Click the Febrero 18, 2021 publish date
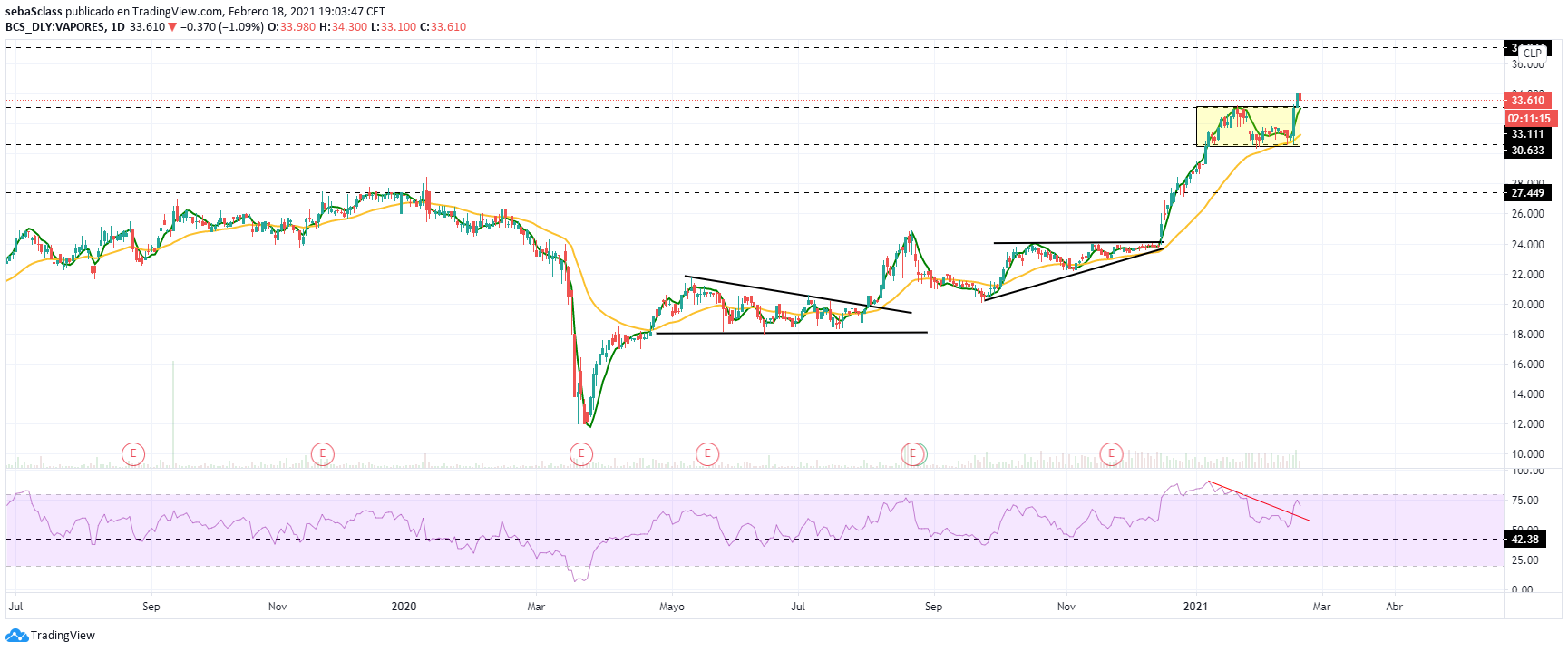The image size is (1568, 652). [x=271, y=12]
